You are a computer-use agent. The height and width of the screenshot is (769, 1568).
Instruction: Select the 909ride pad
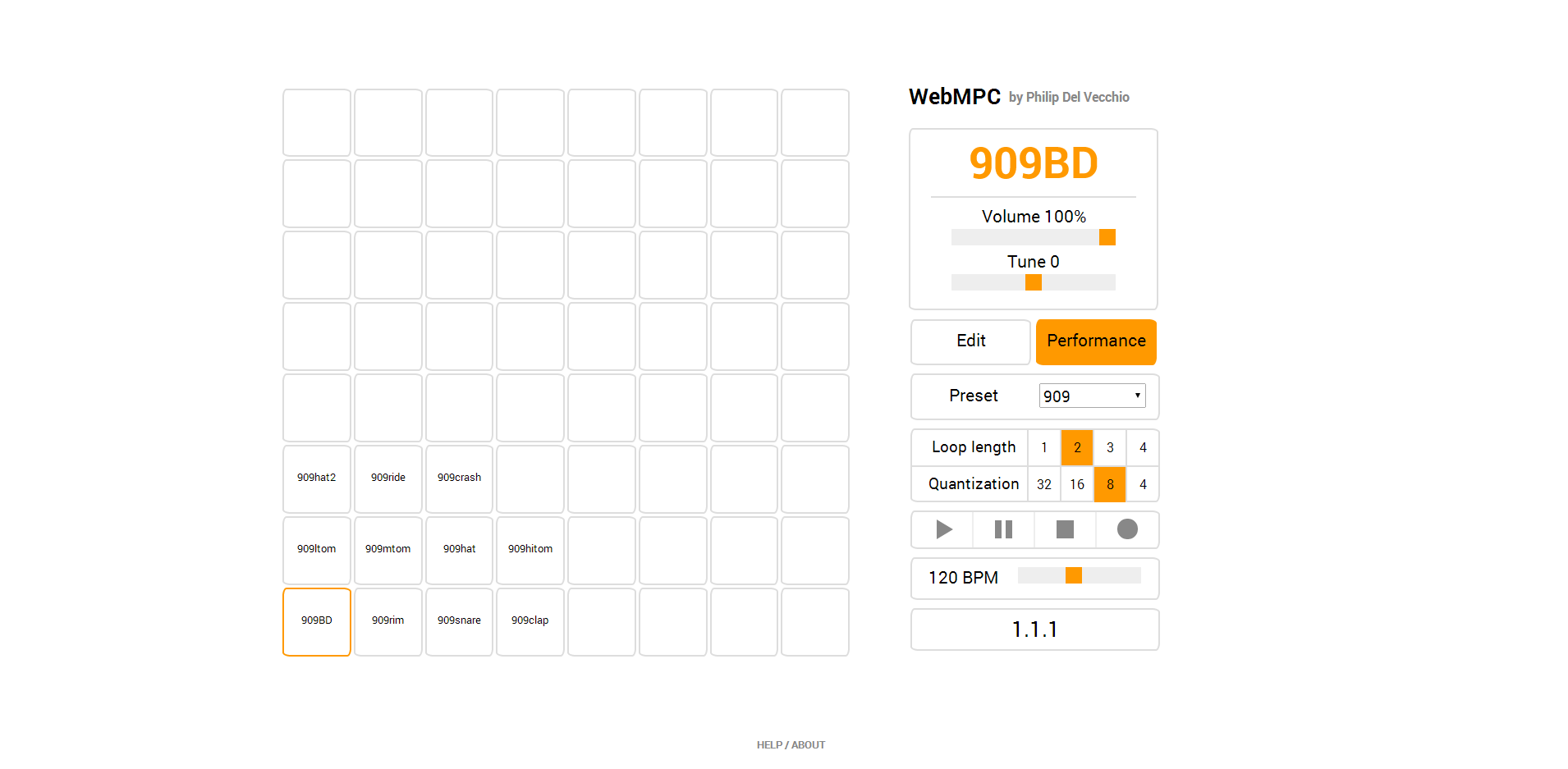point(388,478)
